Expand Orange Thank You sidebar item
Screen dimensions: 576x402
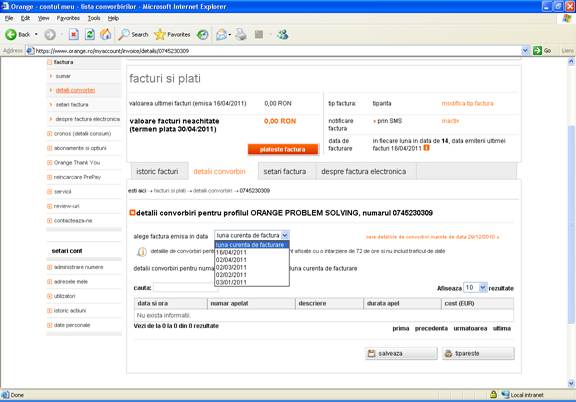pos(50,162)
